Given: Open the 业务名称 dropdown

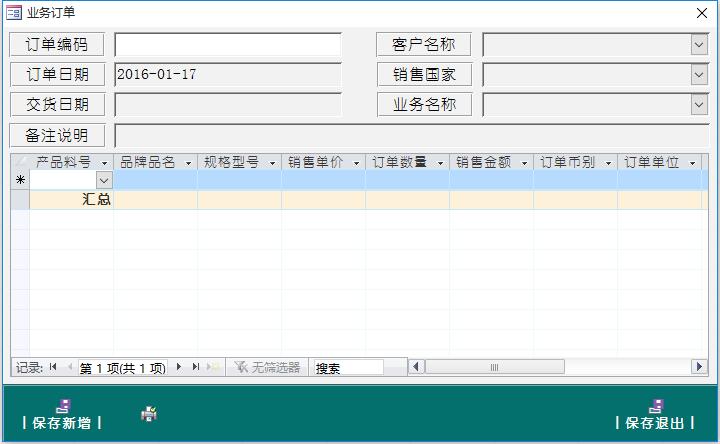Looking at the screenshot, I should 699,105.
